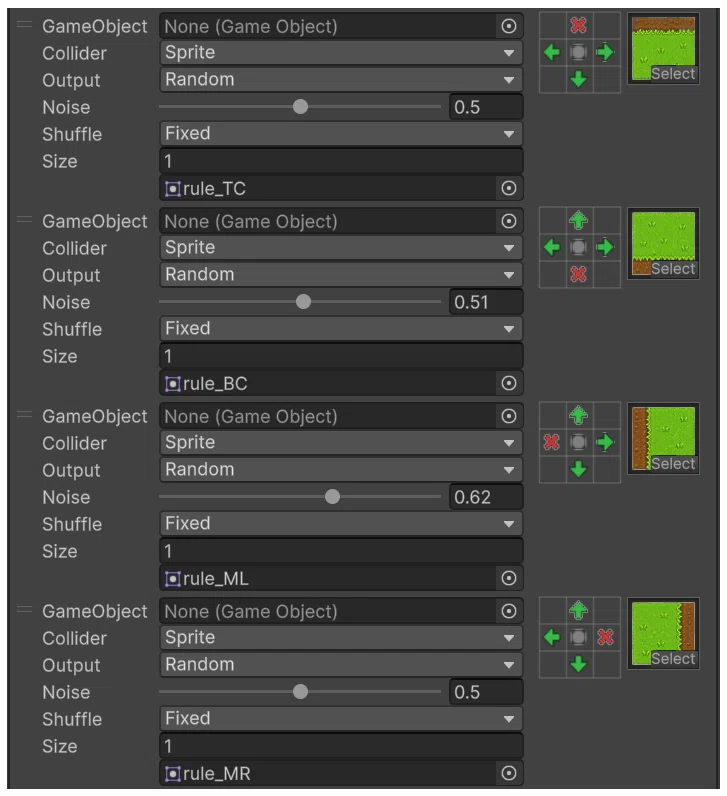The image size is (727, 796).
Task: Click red X neighbor cell in rule_TC grid
Action: tap(578, 25)
